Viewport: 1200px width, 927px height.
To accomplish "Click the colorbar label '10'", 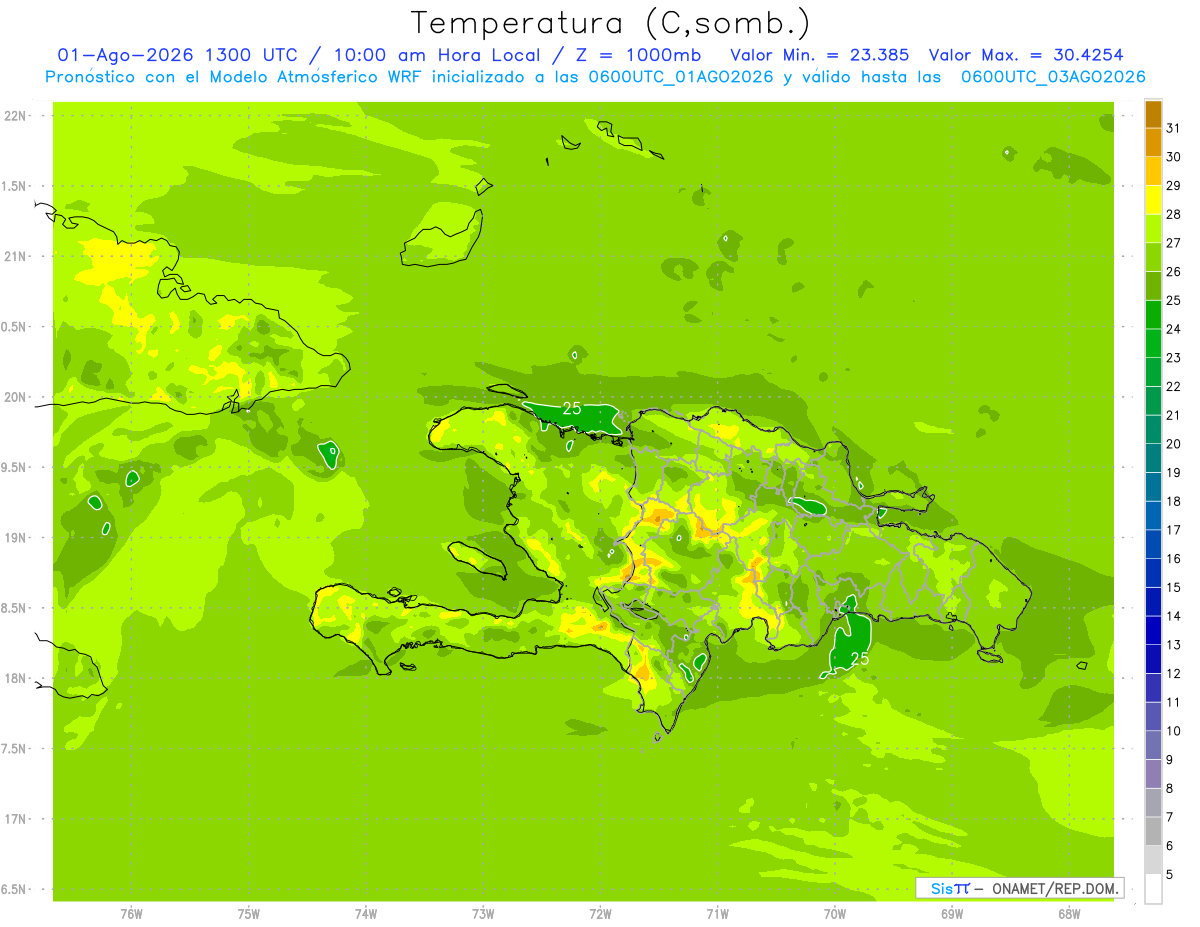I will tap(1173, 731).
